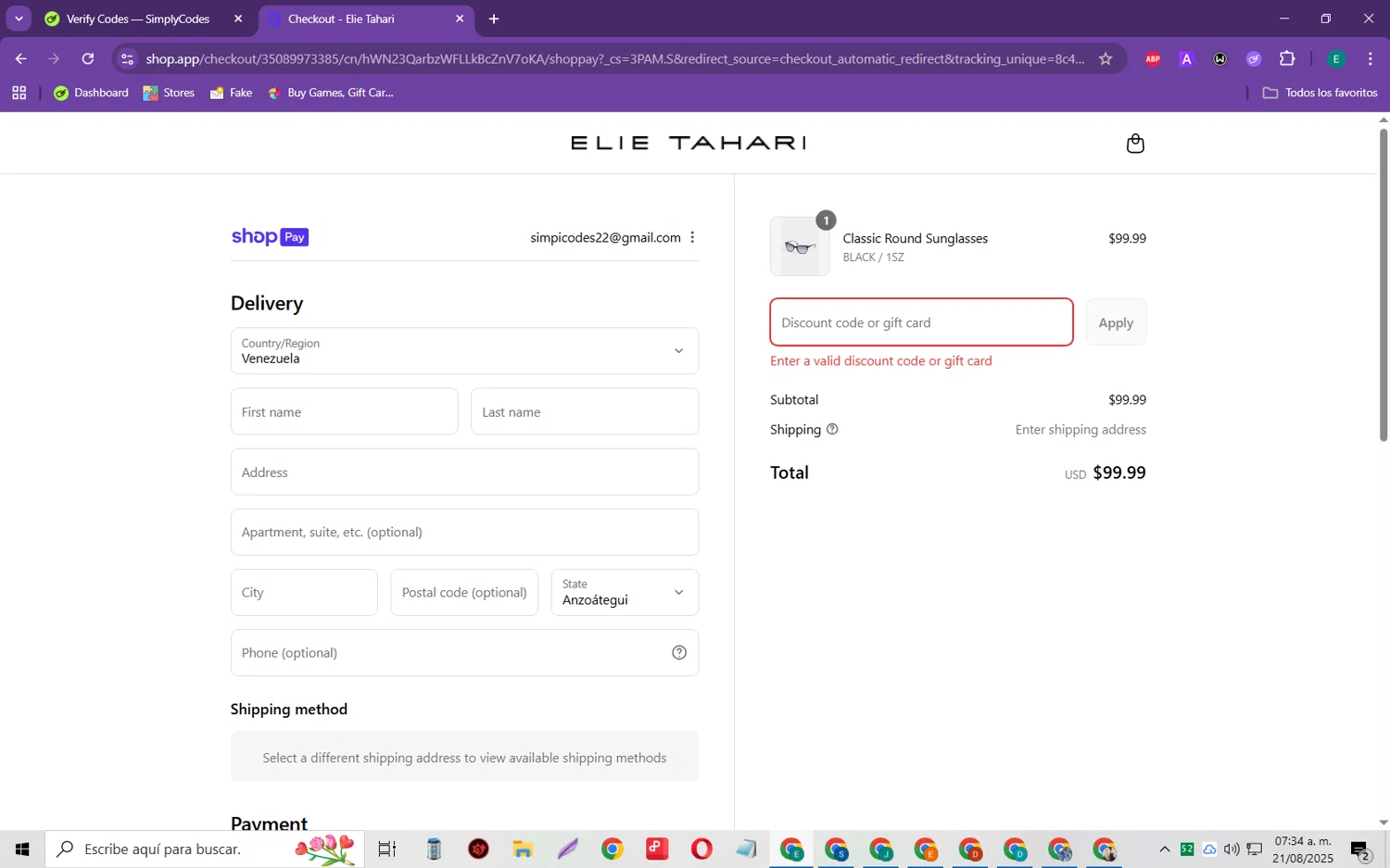Click the simpicodes22@gmail.com account email

tap(605, 237)
